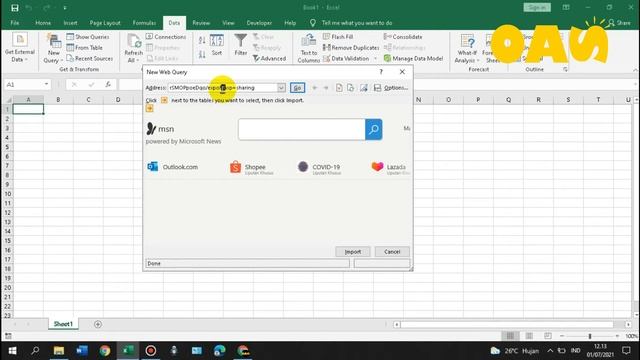
Task: Click the Tell me what you want to do box
Action: point(351,23)
